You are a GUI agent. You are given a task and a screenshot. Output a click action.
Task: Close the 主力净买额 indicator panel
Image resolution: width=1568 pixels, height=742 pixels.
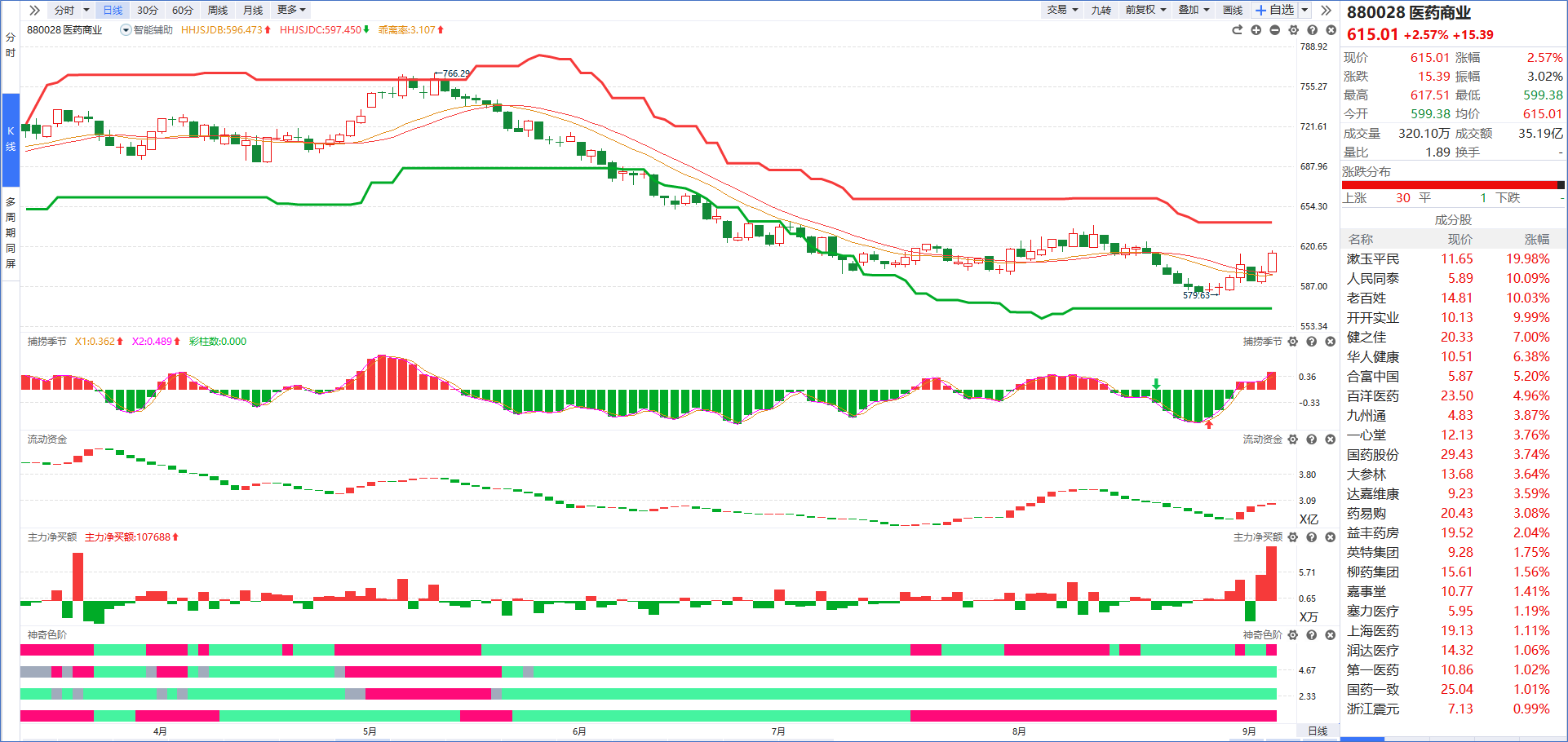(1331, 537)
